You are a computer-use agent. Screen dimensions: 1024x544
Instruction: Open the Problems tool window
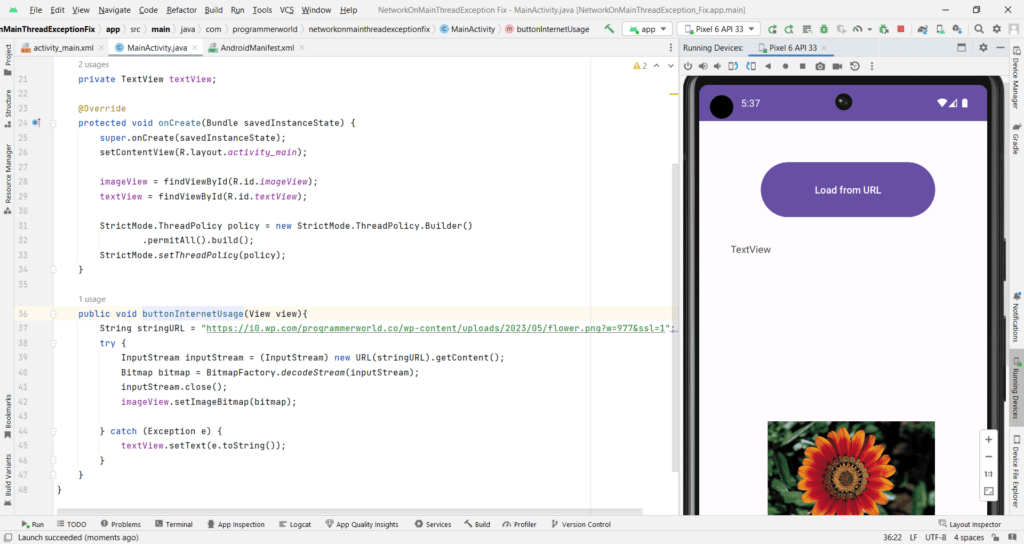coord(121,524)
